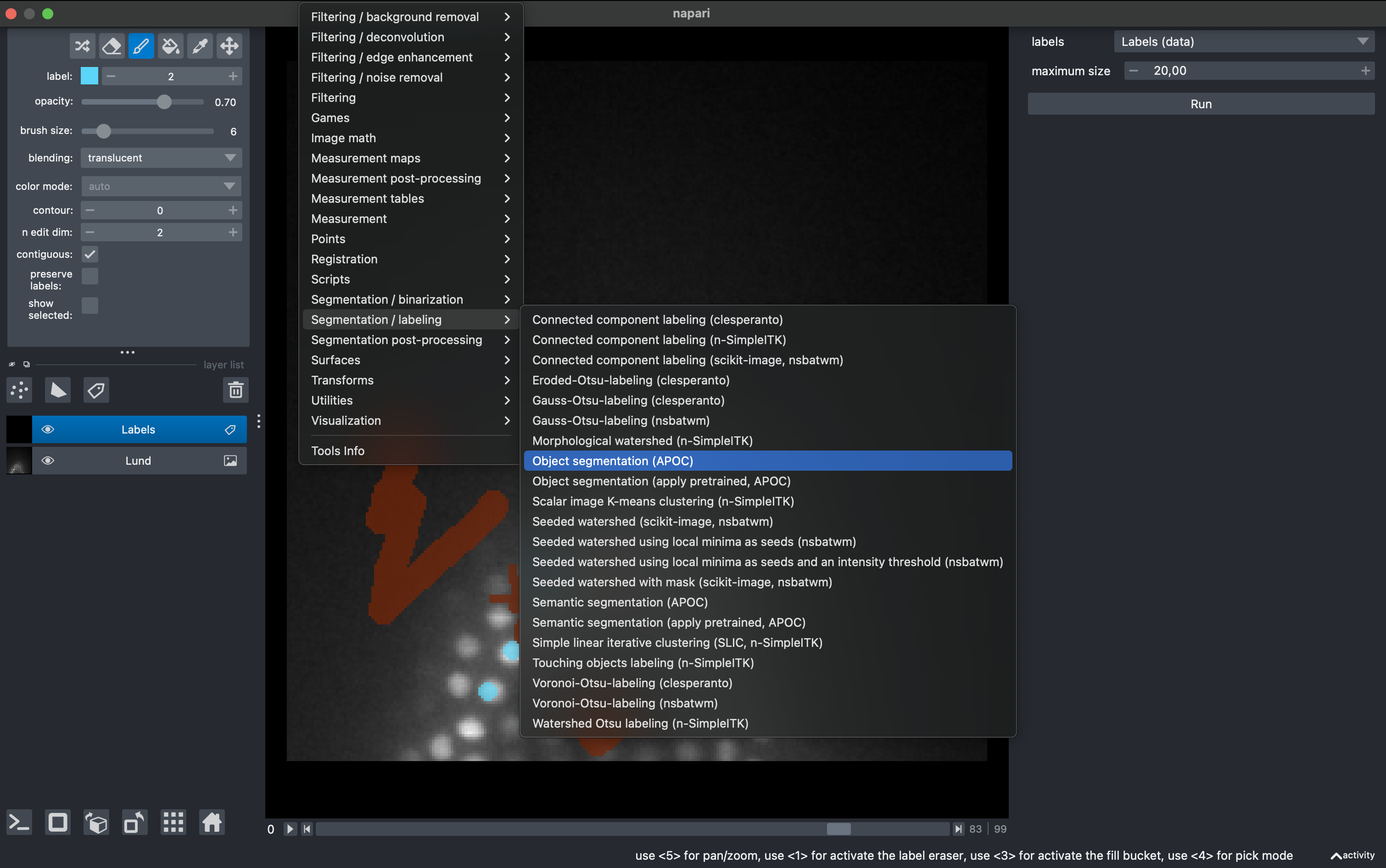Select the eraser tool
This screenshot has height=868, width=1386.
pos(112,45)
